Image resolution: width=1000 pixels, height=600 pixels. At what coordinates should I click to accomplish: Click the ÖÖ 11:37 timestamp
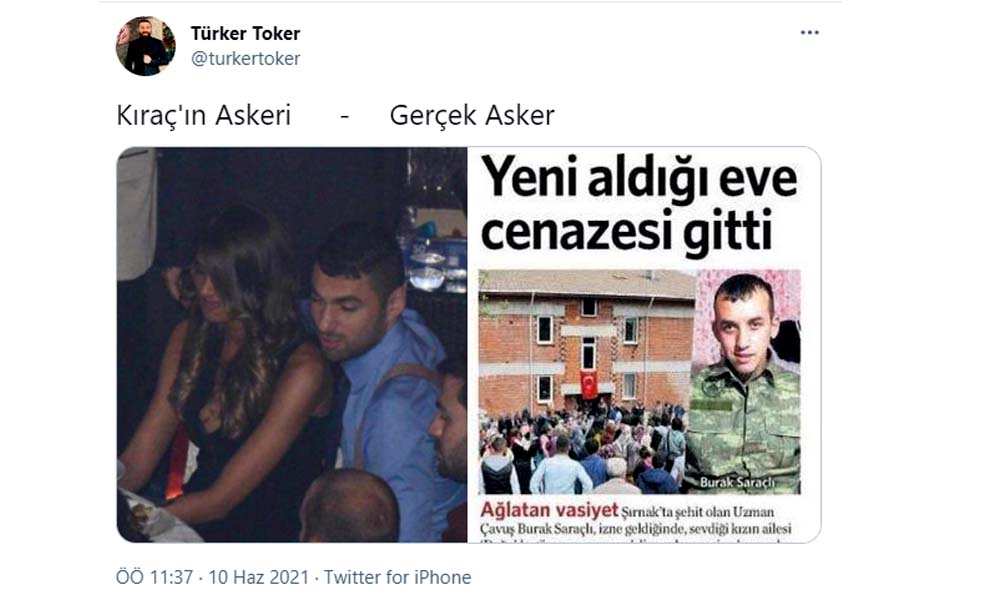[154, 577]
